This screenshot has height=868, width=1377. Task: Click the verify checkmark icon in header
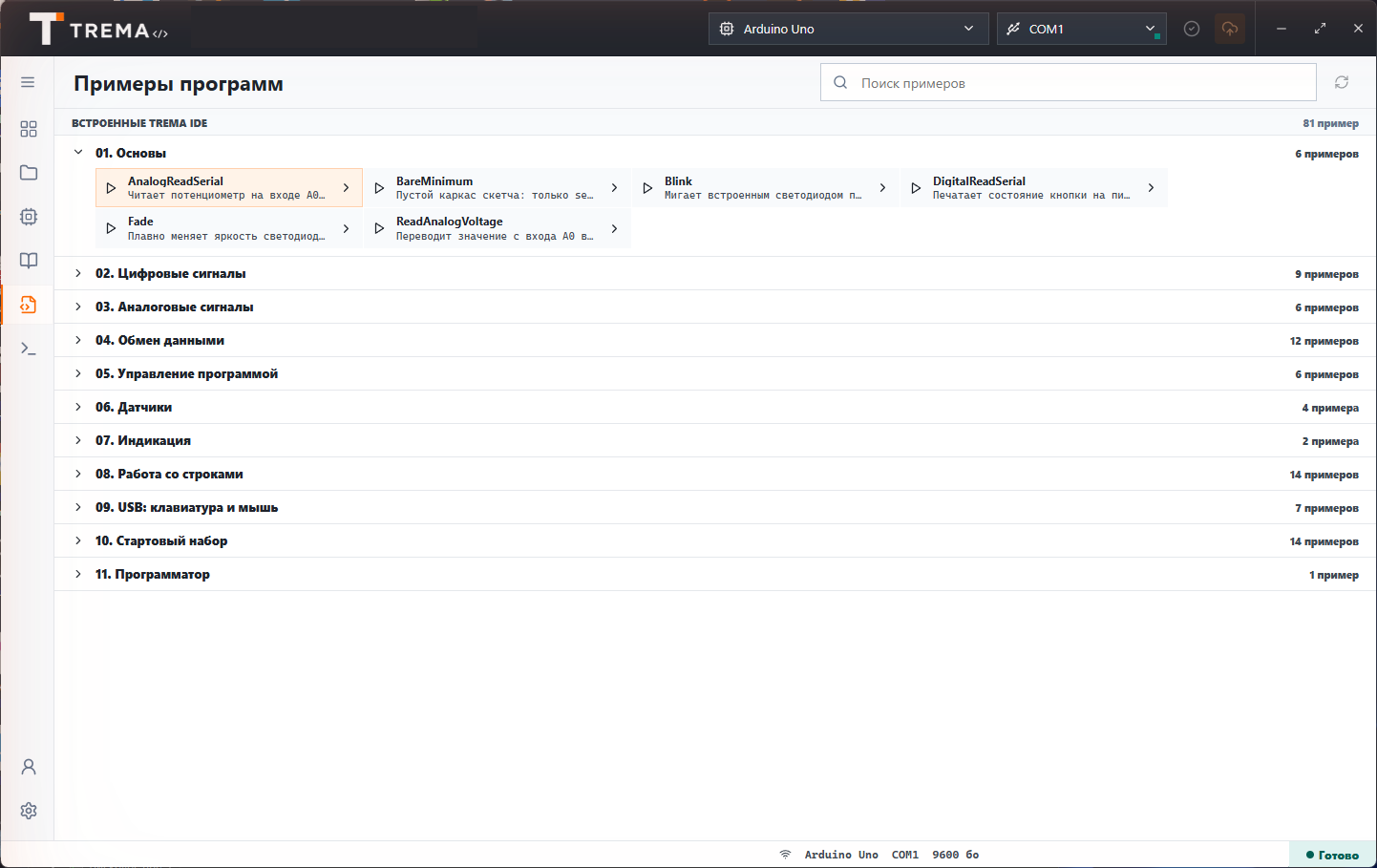tap(1191, 29)
